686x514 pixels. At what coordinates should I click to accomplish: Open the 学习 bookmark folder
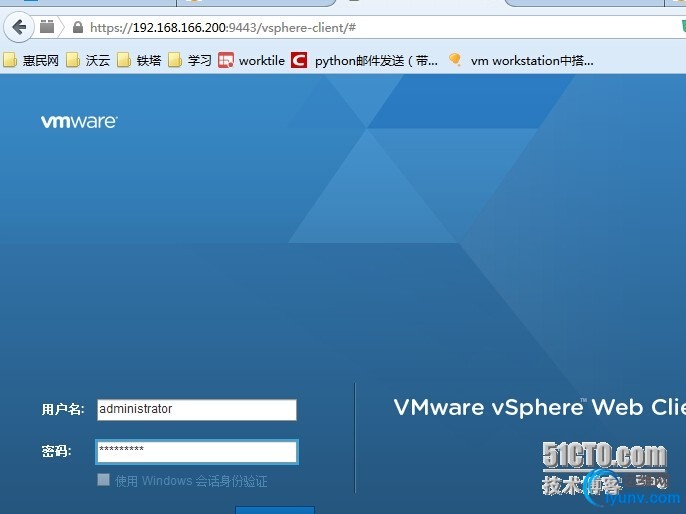pos(190,60)
